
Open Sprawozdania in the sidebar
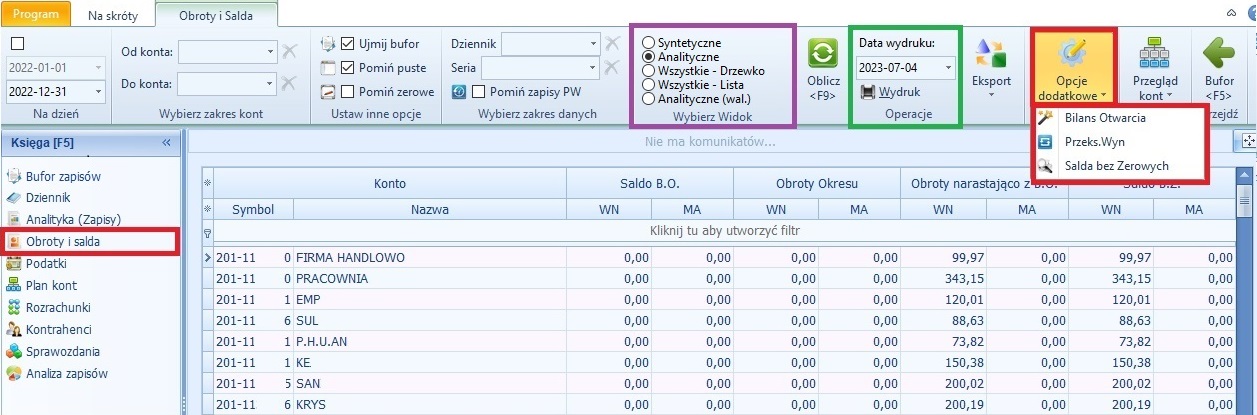coord(61,352)
